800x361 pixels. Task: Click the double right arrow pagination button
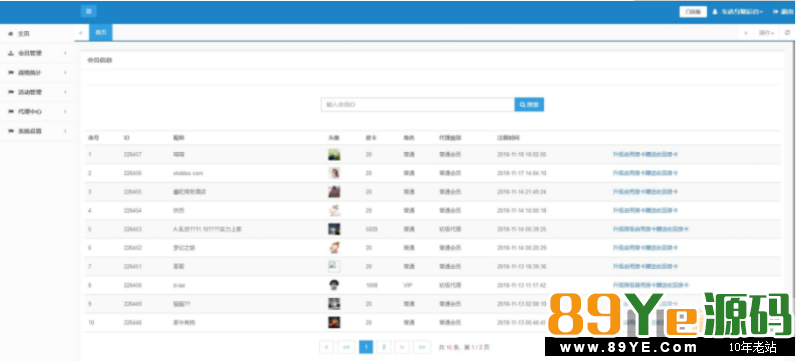422,347
